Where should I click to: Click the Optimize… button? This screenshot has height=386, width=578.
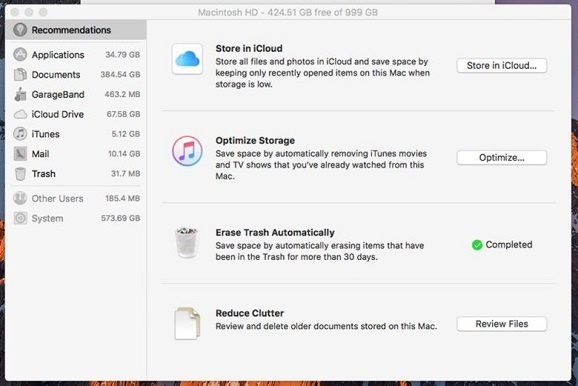click(502, 158)
